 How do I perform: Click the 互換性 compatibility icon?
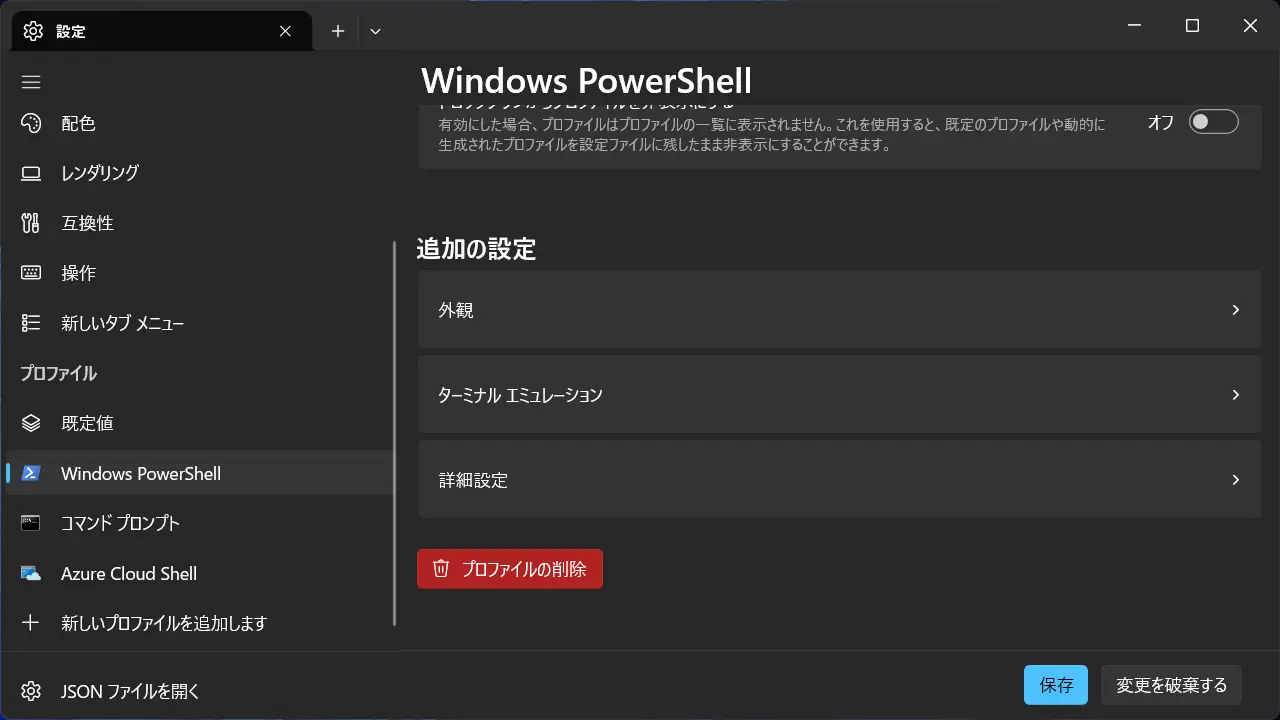[31, 223]
